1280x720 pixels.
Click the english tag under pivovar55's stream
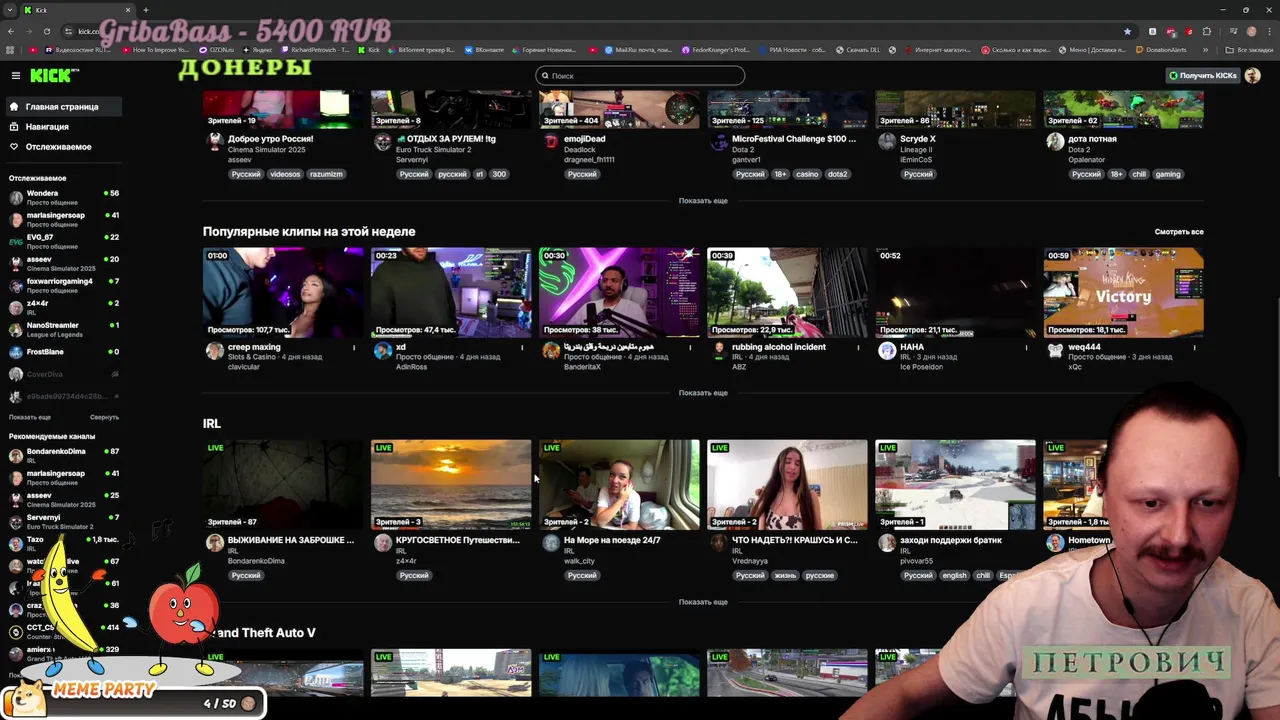pyautogui.click(x=955, y=576)
